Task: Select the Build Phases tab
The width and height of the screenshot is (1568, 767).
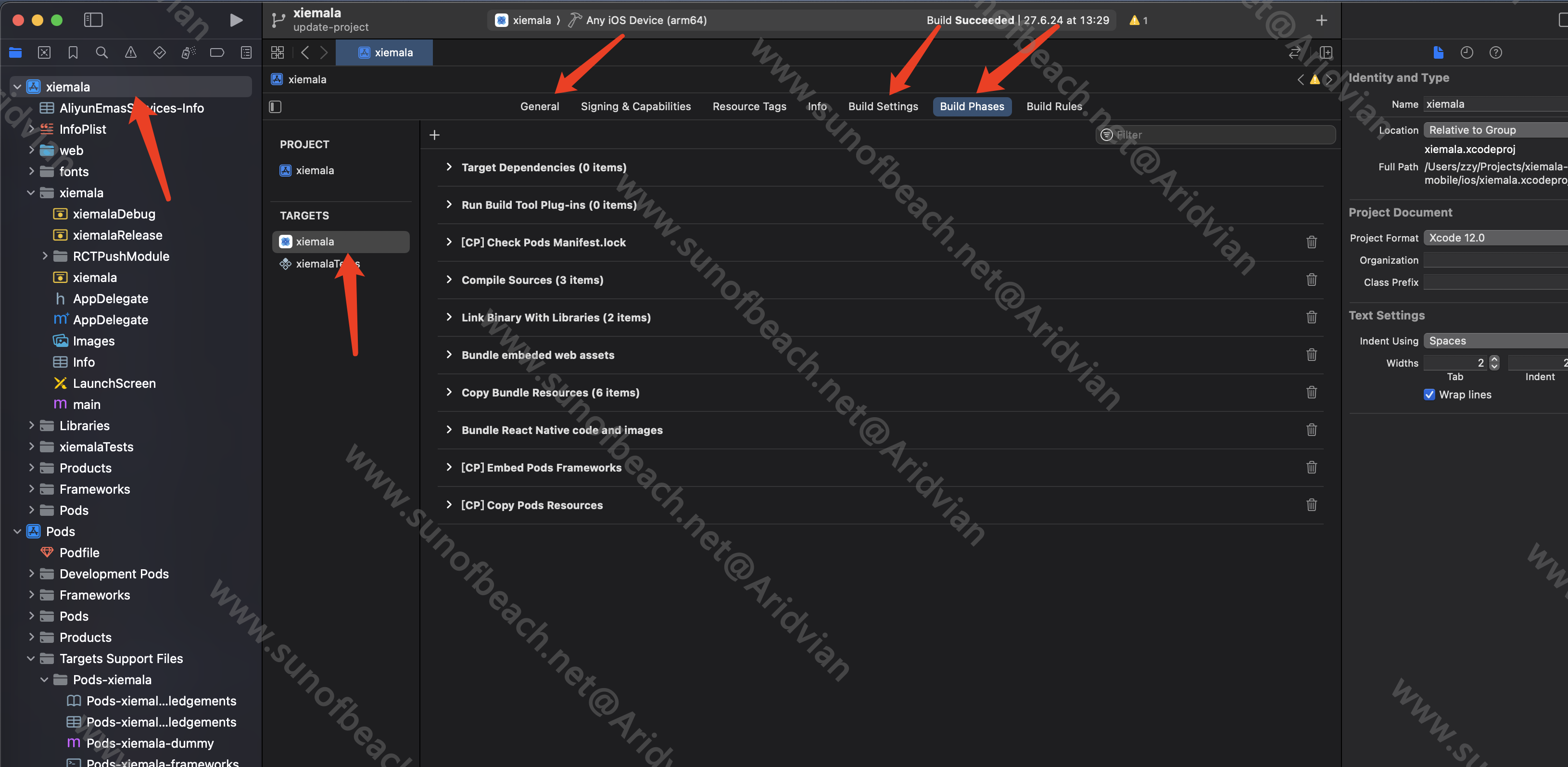Action: (x=972, y=106)
